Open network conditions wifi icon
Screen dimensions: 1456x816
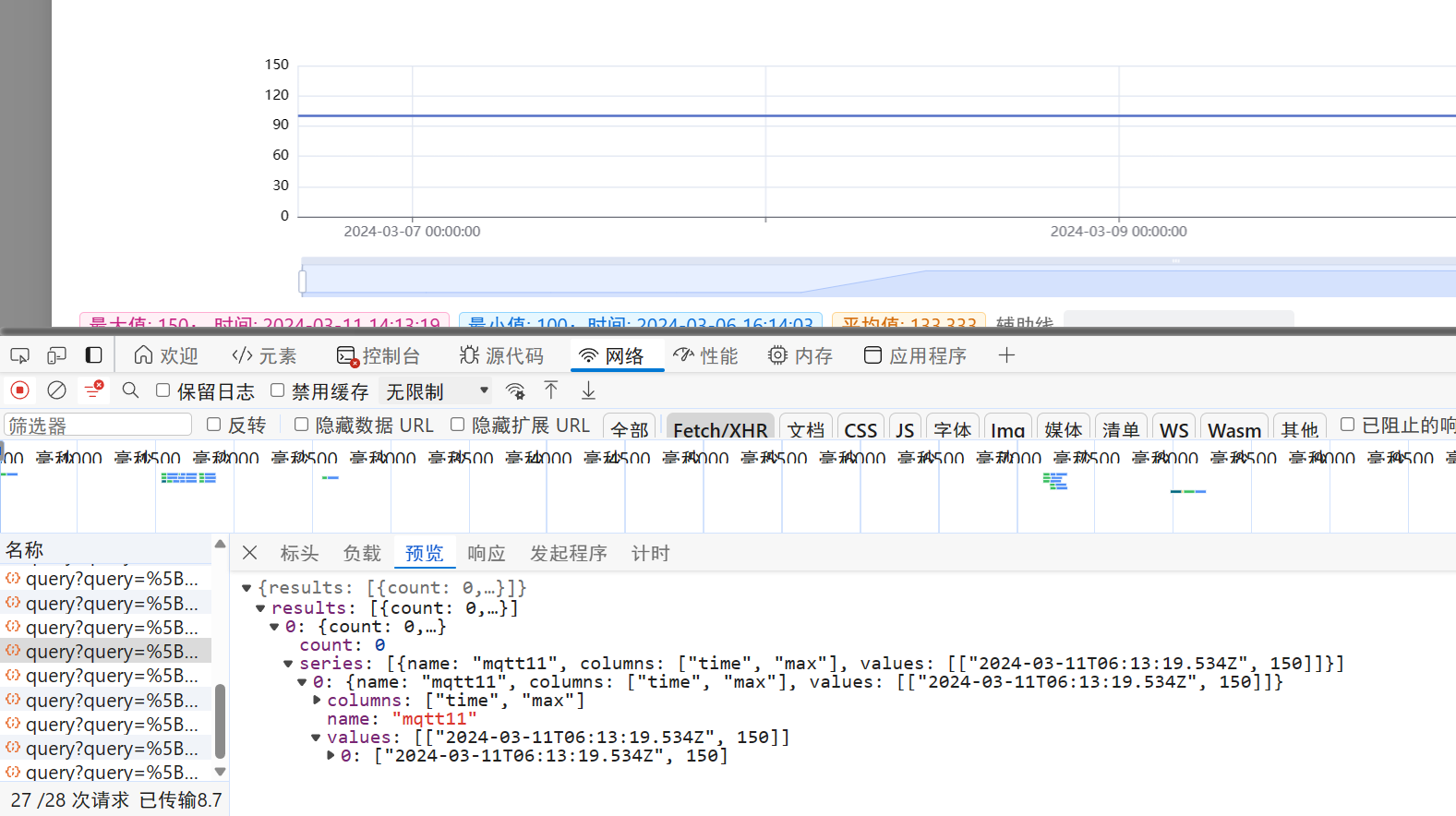(x=515, y=390)
